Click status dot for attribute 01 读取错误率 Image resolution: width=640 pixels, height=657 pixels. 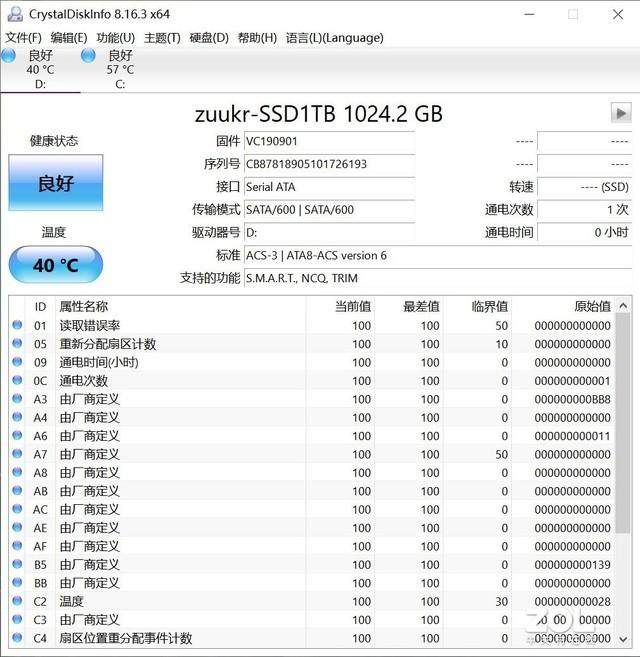point(17,326)
